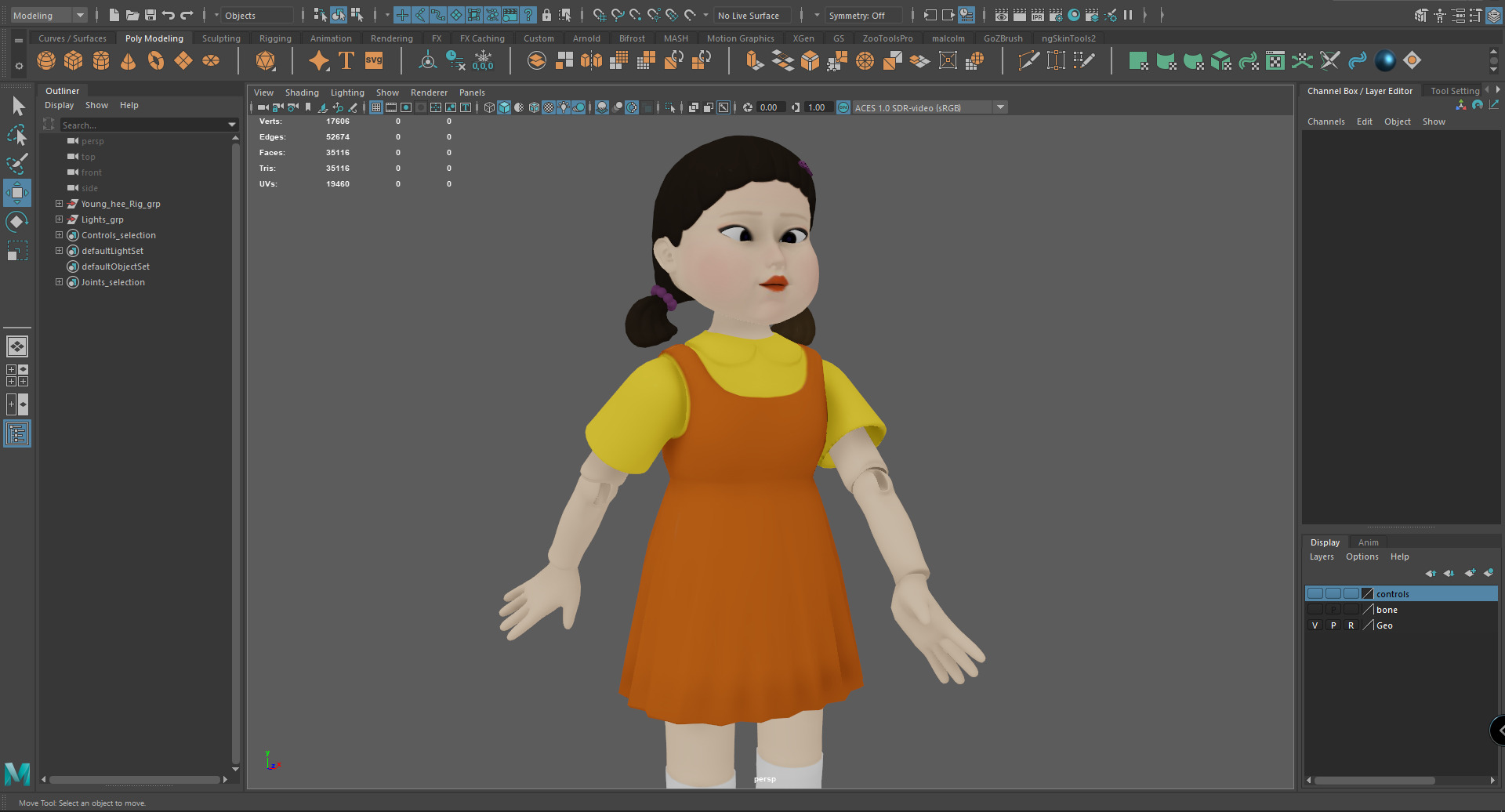Image resolution: width=1505 pixels, height=812 pixels.
Task: Select the Rotate tool in toolbox
Action: (17, 222)
